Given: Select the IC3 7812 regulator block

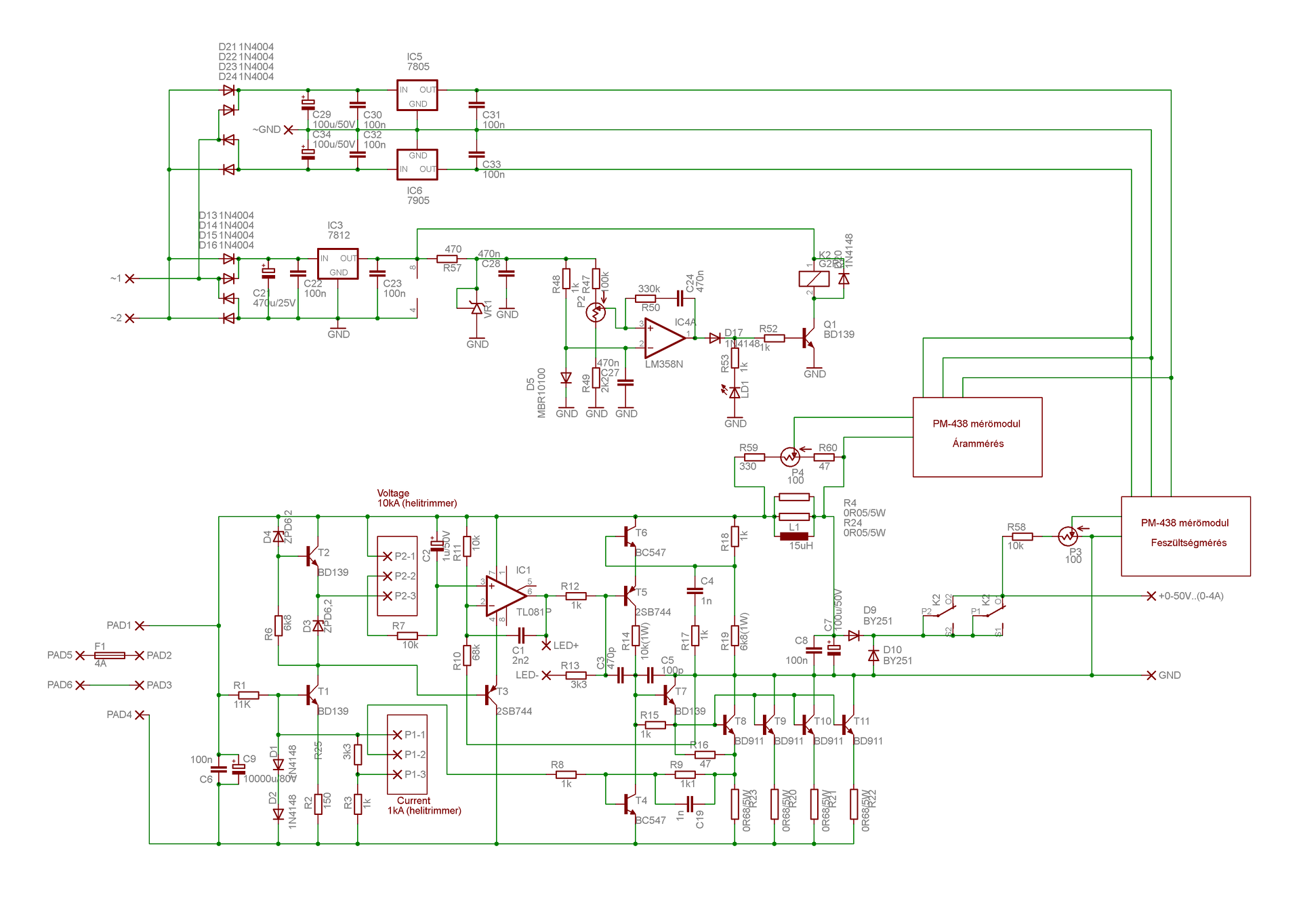Looking at the screenshot, I should (337, 264).
